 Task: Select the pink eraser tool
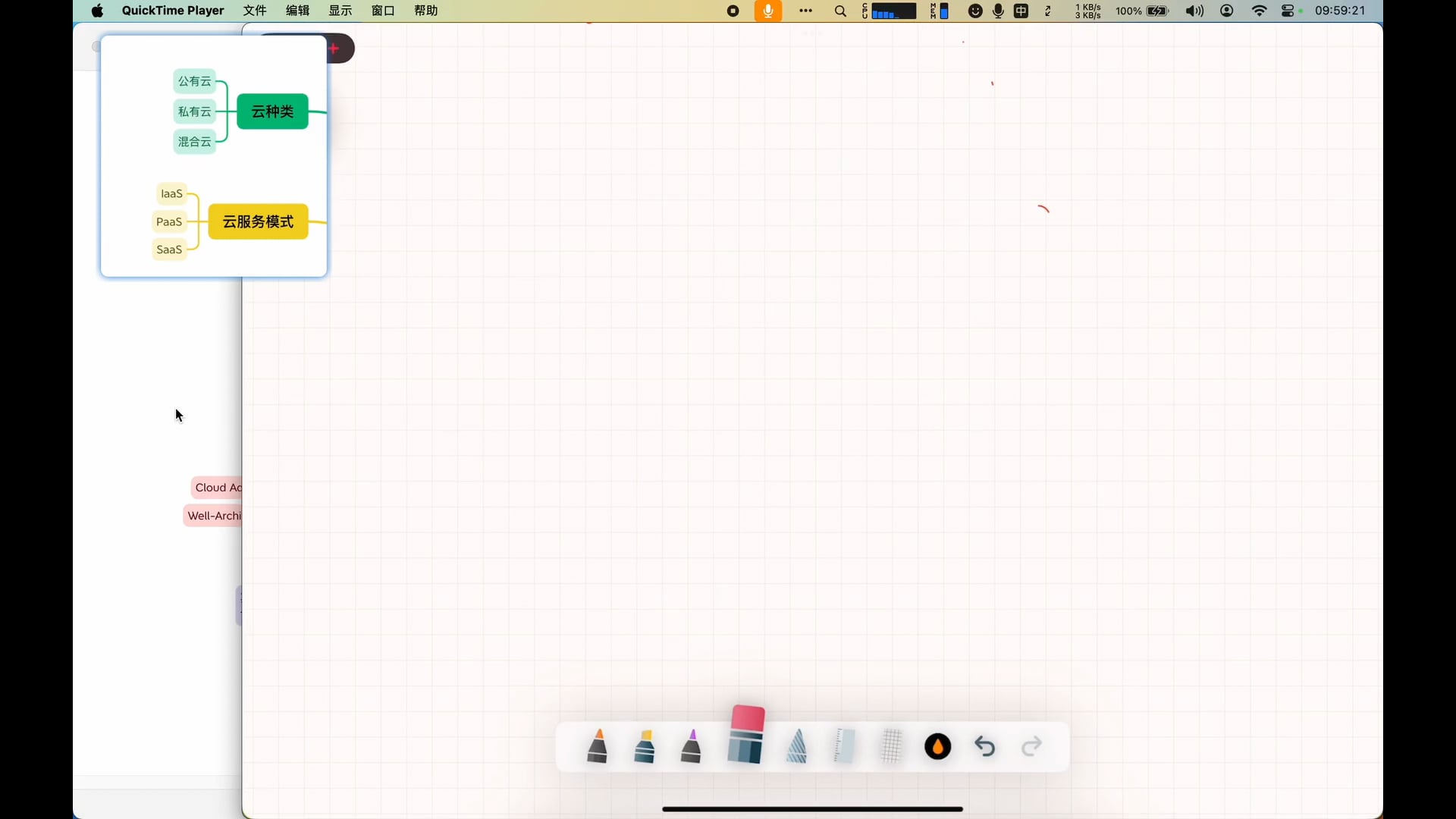coord(746,734)
